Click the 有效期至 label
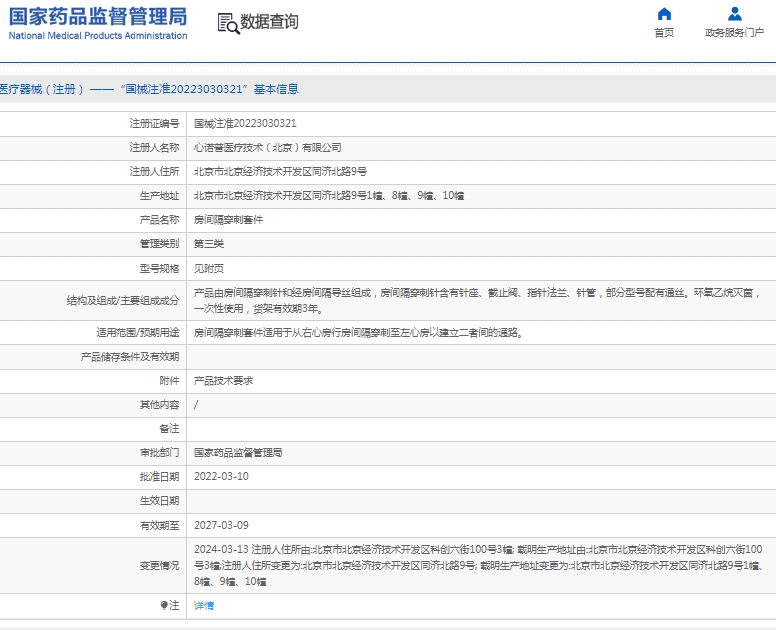Image resolution: width=776 pixels, height=630 pixels. tap(159, 525)
